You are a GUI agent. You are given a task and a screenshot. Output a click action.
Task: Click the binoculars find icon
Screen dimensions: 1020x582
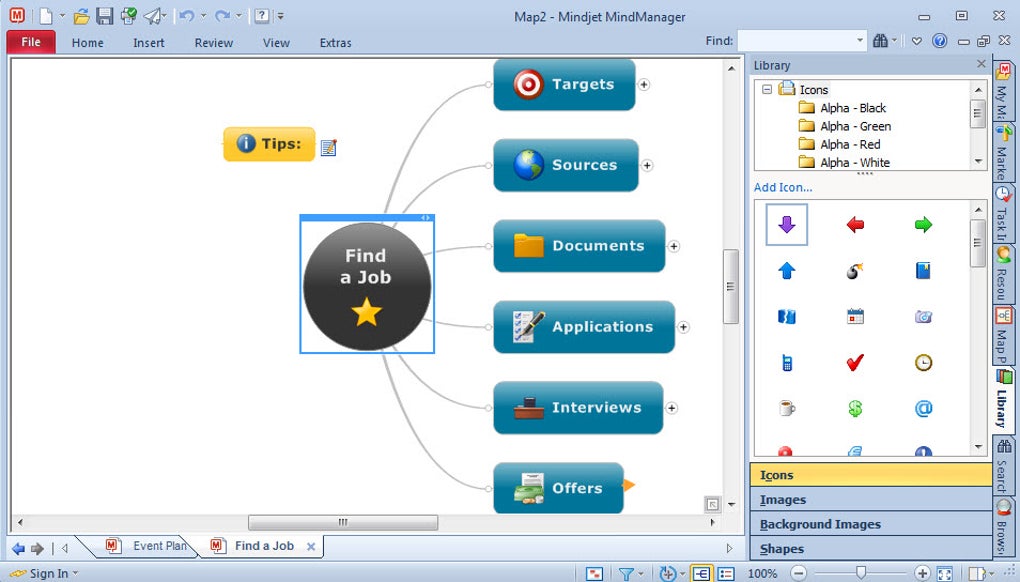pyautogui.click(x=880, y=40)
